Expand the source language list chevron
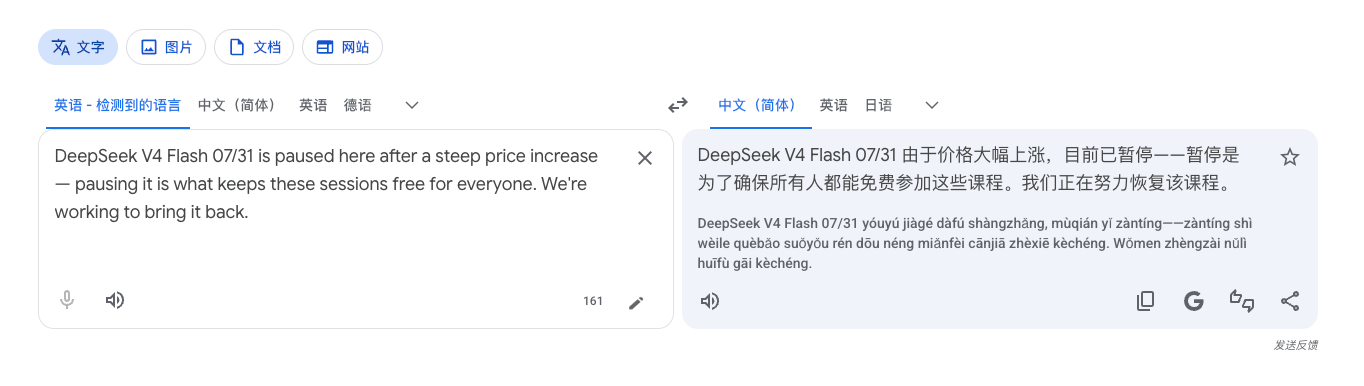The image size is (1364, 386). point(411,105)
